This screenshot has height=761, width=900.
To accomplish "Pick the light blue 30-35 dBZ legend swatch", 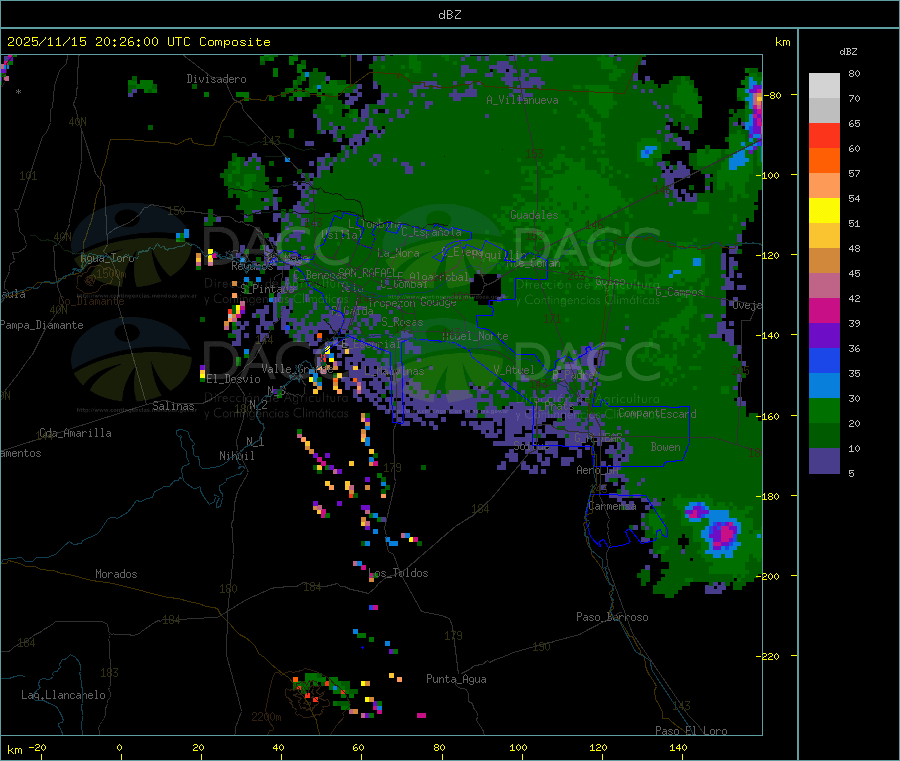I will (x=824, y=386).
